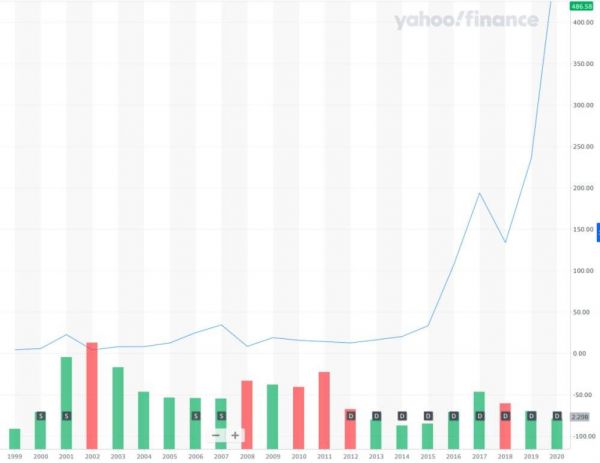Click the red 2011 volume bar
The image size is (600, 463).
pyautogui.click(x=324, y=410)
